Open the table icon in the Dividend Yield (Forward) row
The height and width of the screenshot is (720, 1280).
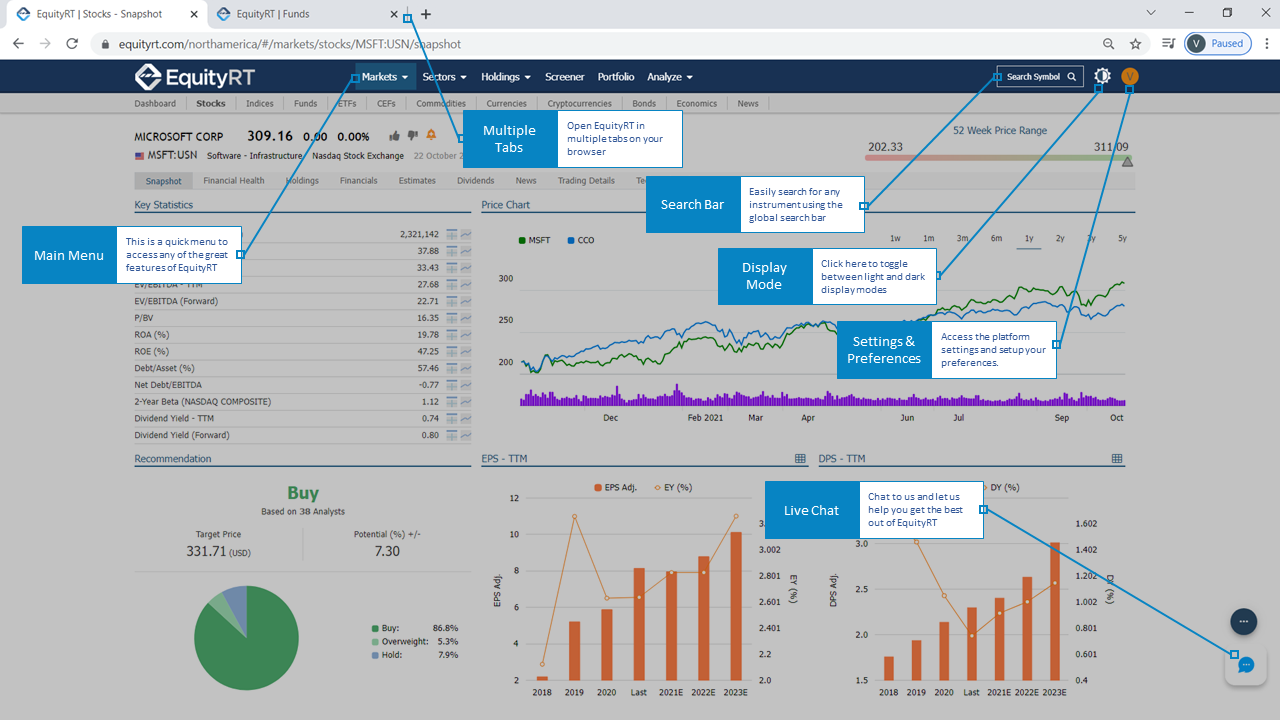(x=452, y=436)
